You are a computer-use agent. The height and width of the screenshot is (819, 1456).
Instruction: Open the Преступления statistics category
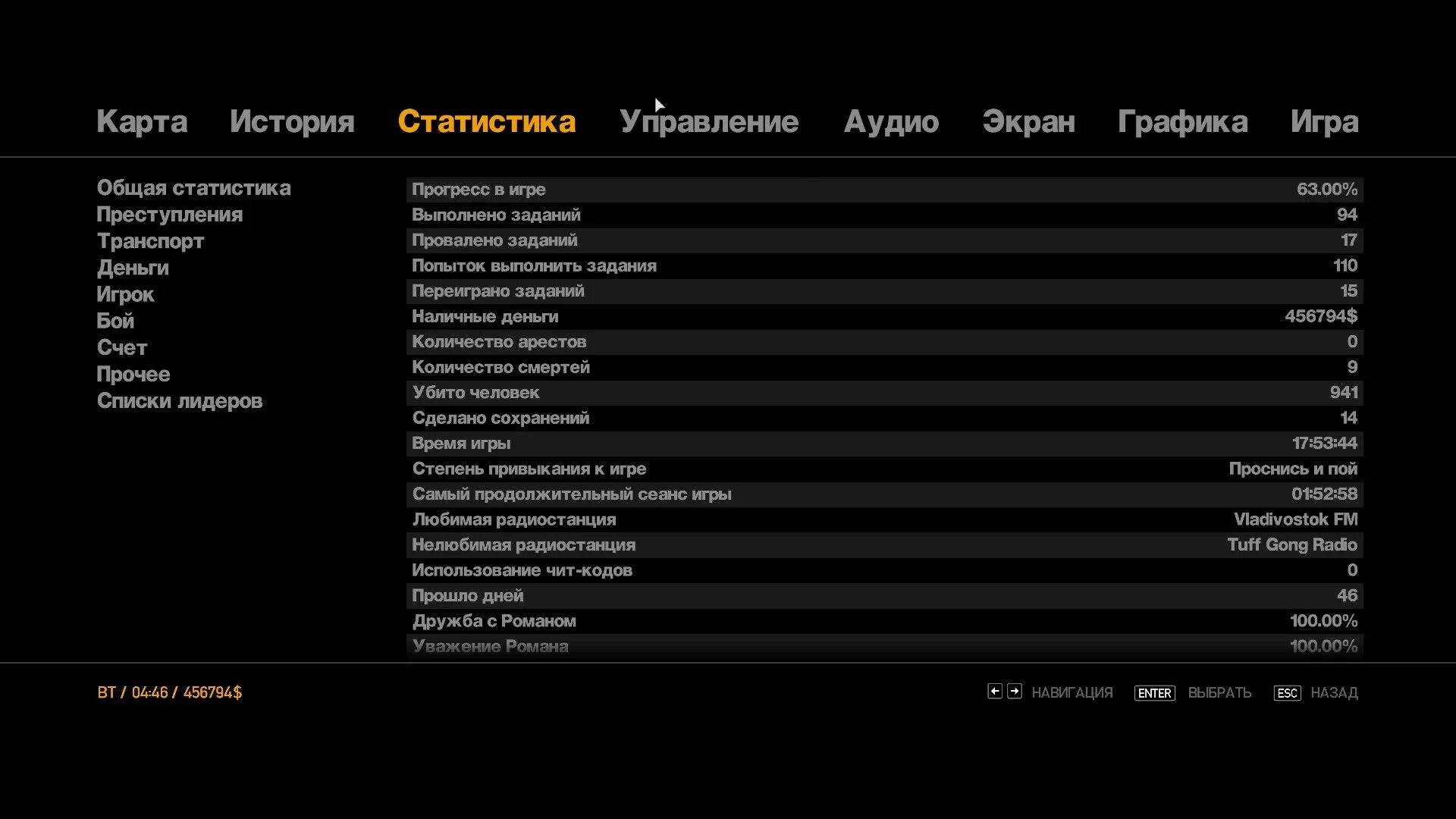point(169,215)
